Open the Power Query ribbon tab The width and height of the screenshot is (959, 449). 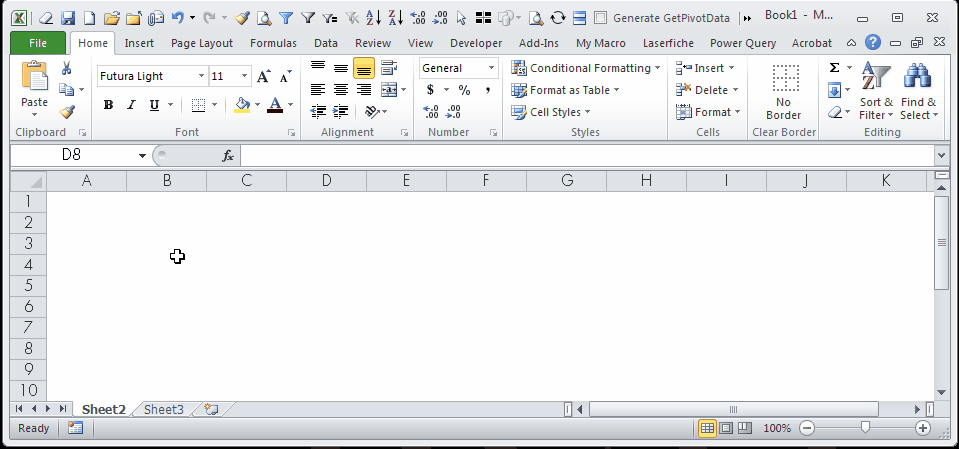point(743,43)
